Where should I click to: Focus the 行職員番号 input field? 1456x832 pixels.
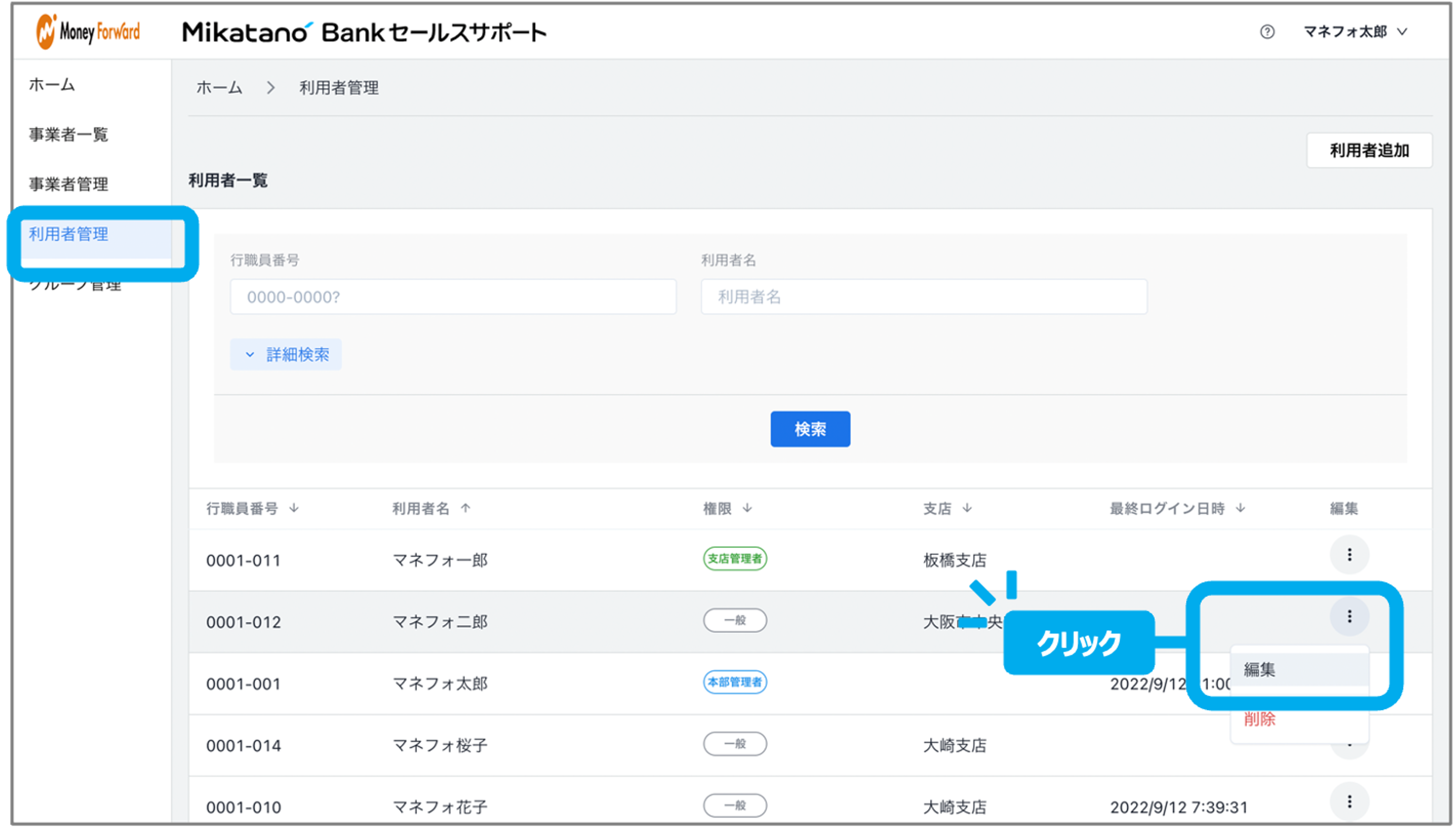pyautogui.click(x=453, y=297)
